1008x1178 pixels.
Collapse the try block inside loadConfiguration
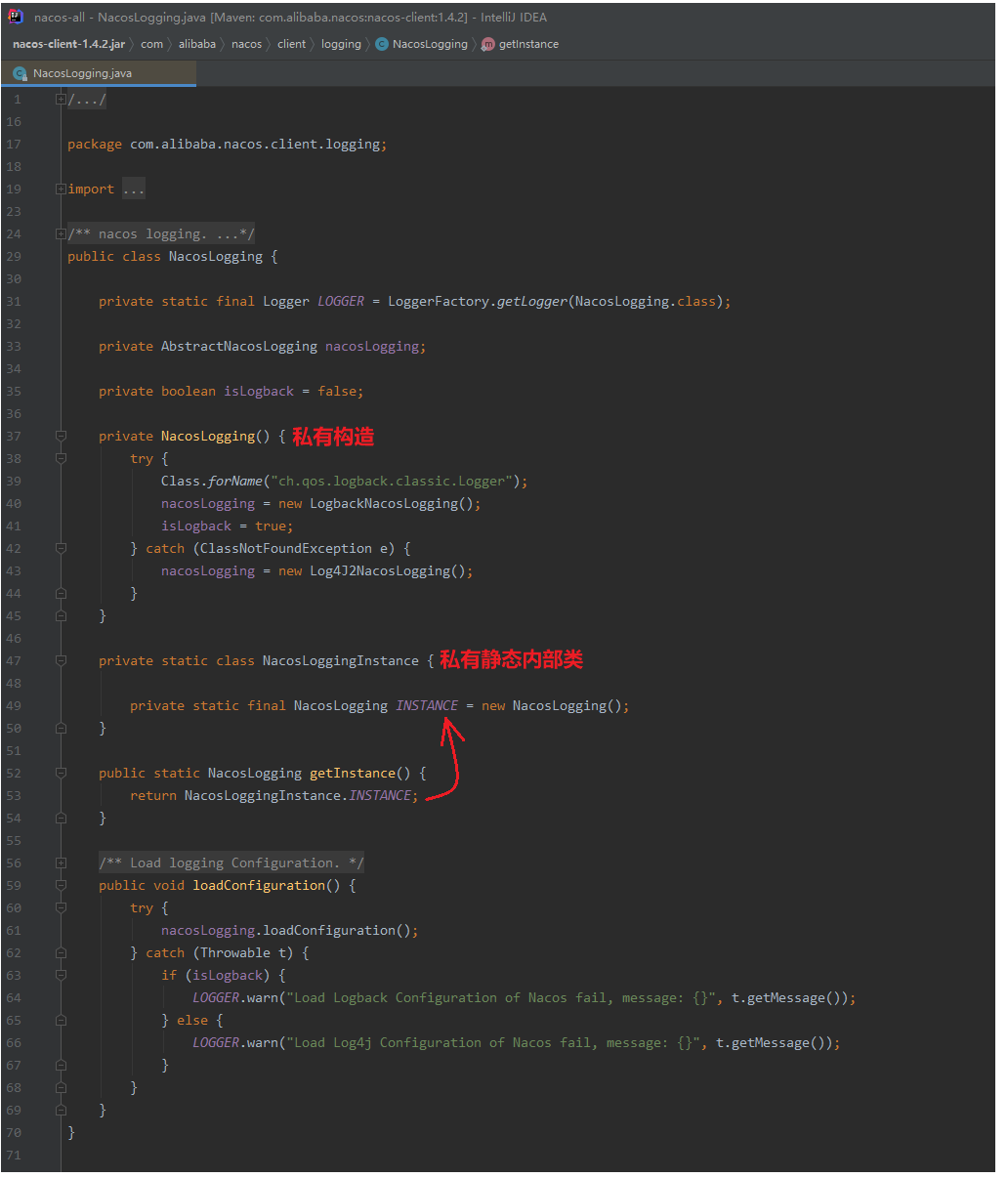pyautogui.click(x=61, y=907)
